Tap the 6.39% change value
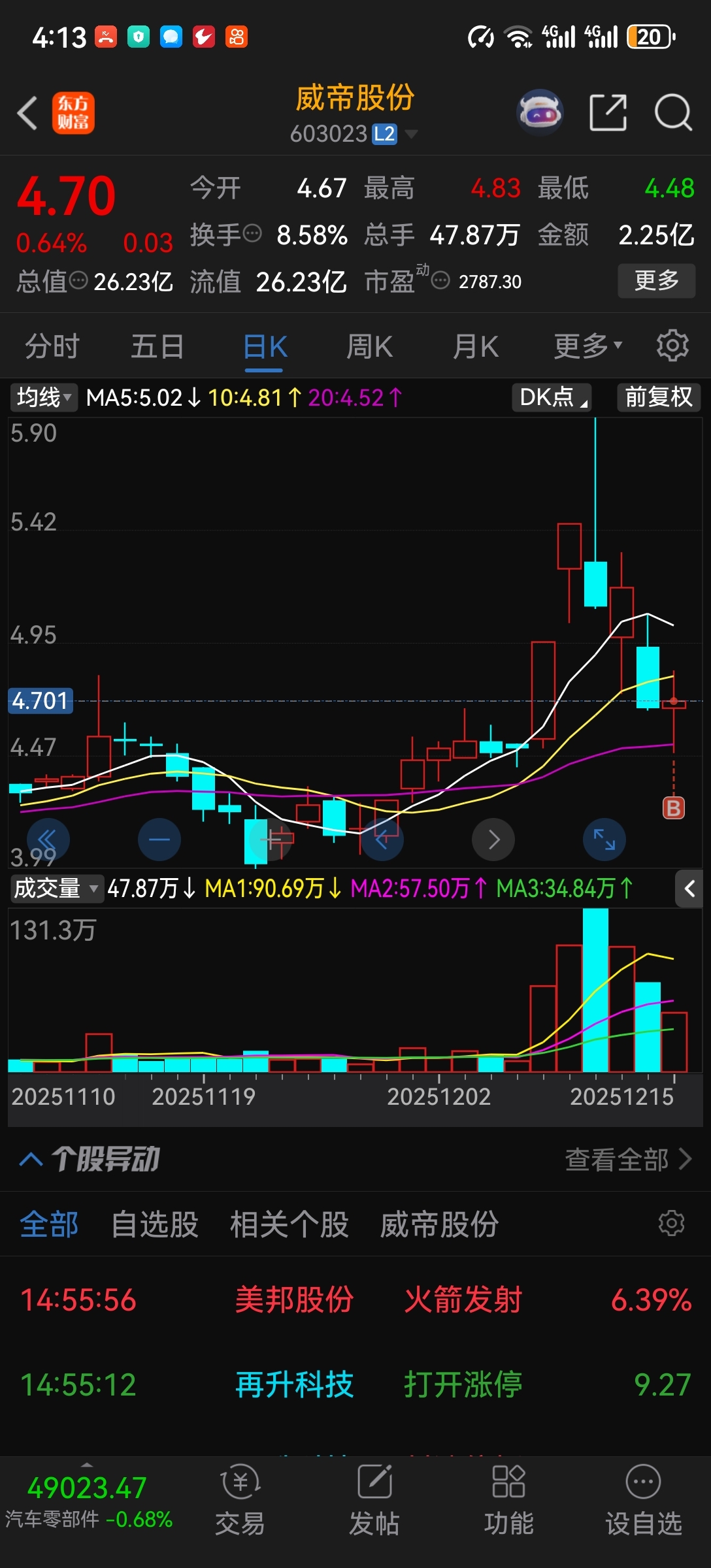Screen dimensions: 711x1568 (x=652, y=1299)
